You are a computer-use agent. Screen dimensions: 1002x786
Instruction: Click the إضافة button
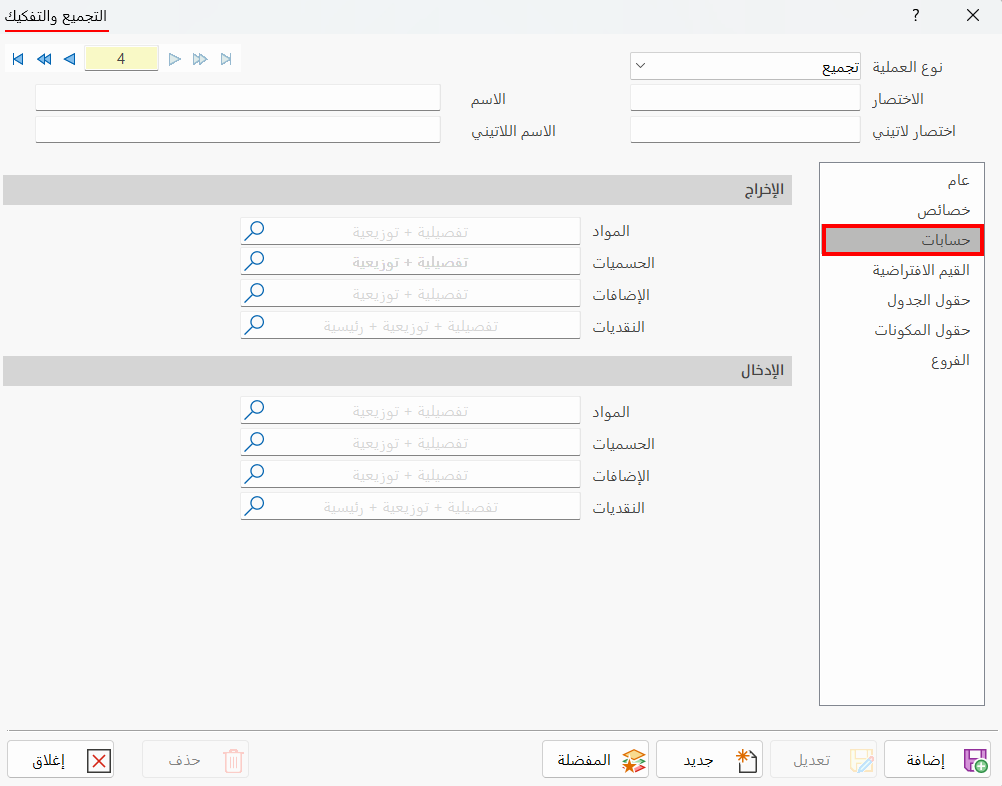tap(937, 760)
